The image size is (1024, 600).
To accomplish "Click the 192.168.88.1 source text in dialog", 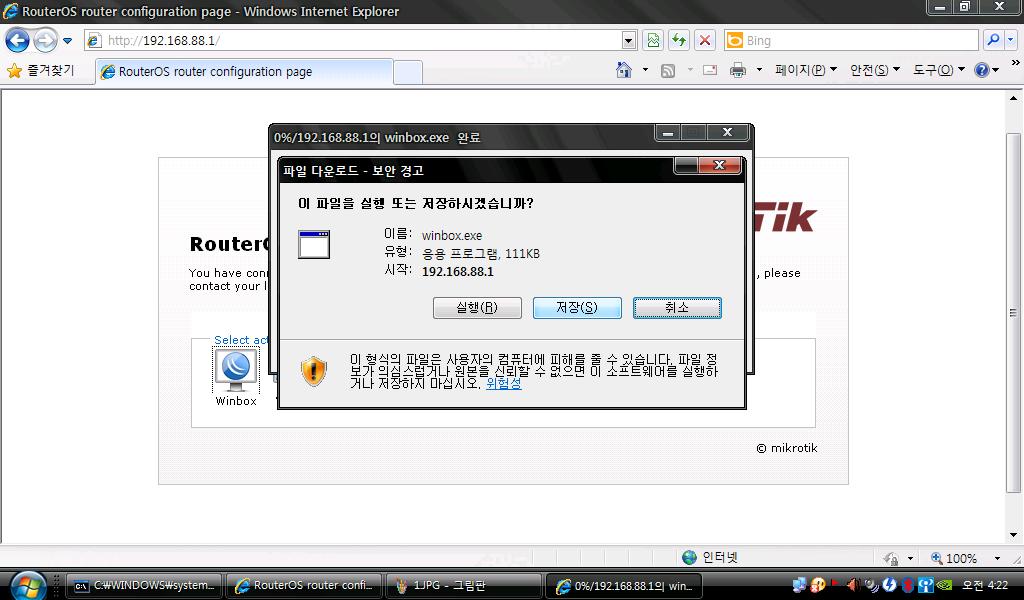I will [x=458, y=272].
